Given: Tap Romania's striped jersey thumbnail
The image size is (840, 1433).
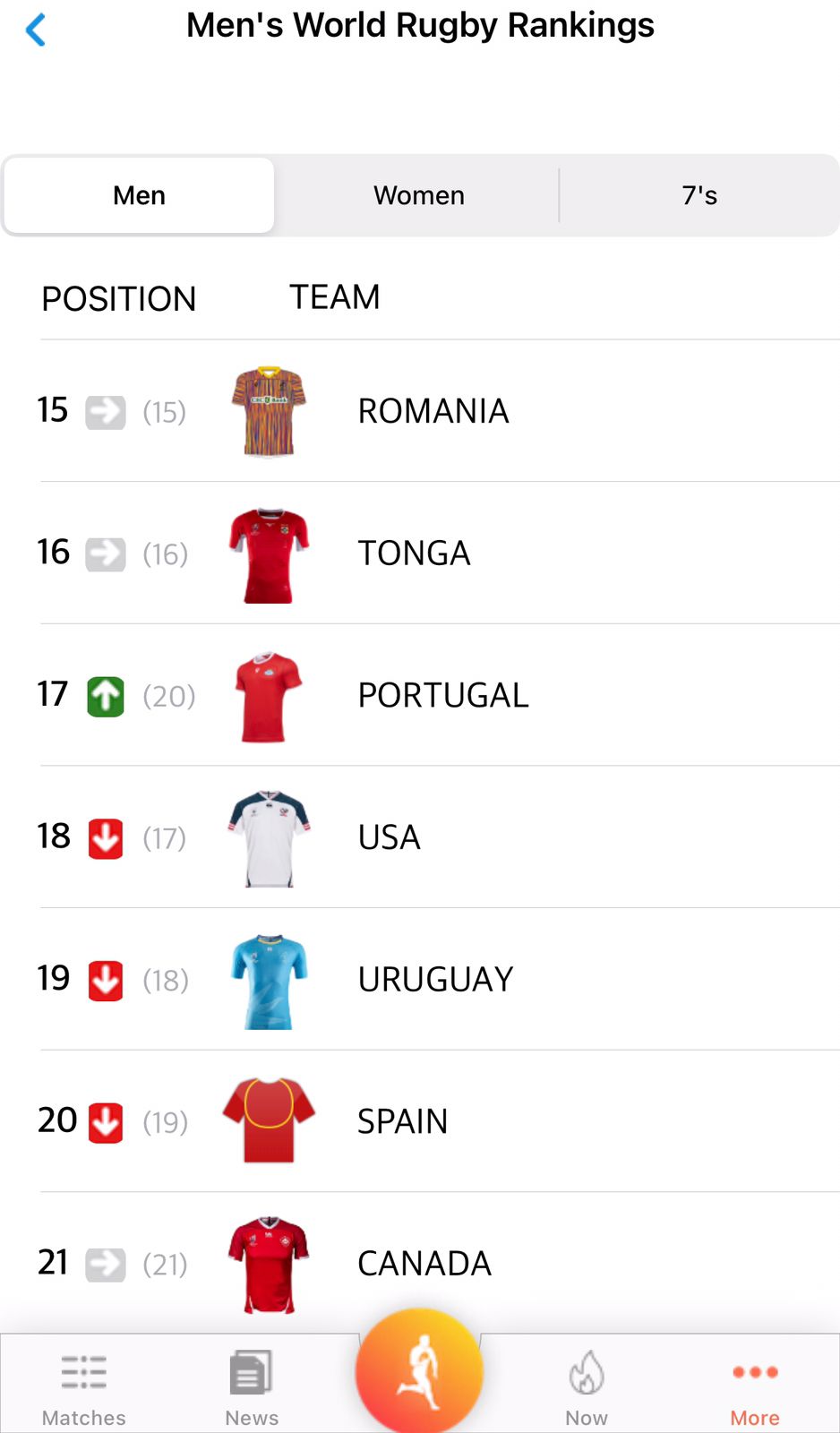Looking at the screenshot, I should [x=269, y=412].
